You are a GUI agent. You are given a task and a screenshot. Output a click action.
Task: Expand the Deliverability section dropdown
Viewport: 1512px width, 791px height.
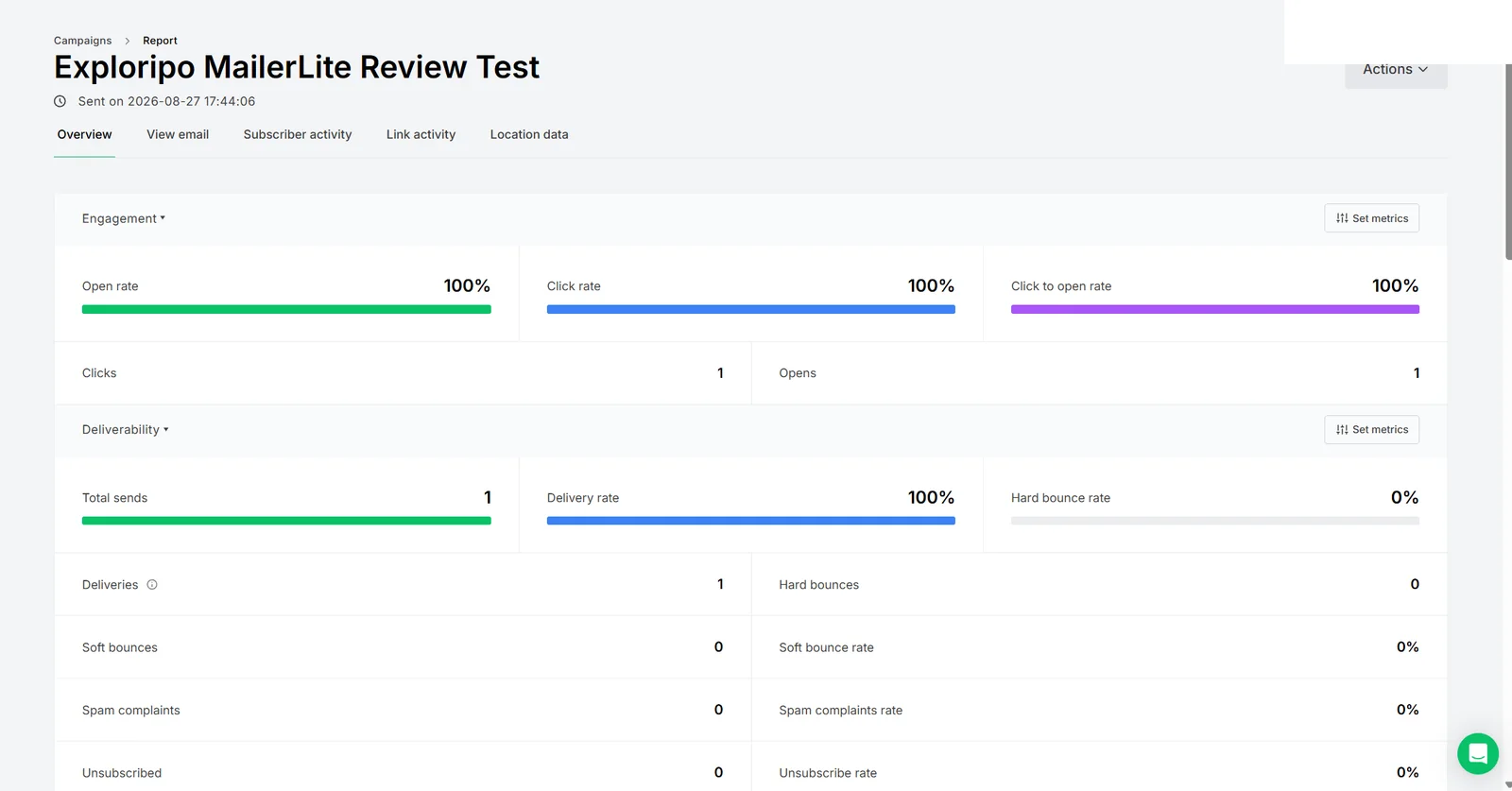point(126,430)
